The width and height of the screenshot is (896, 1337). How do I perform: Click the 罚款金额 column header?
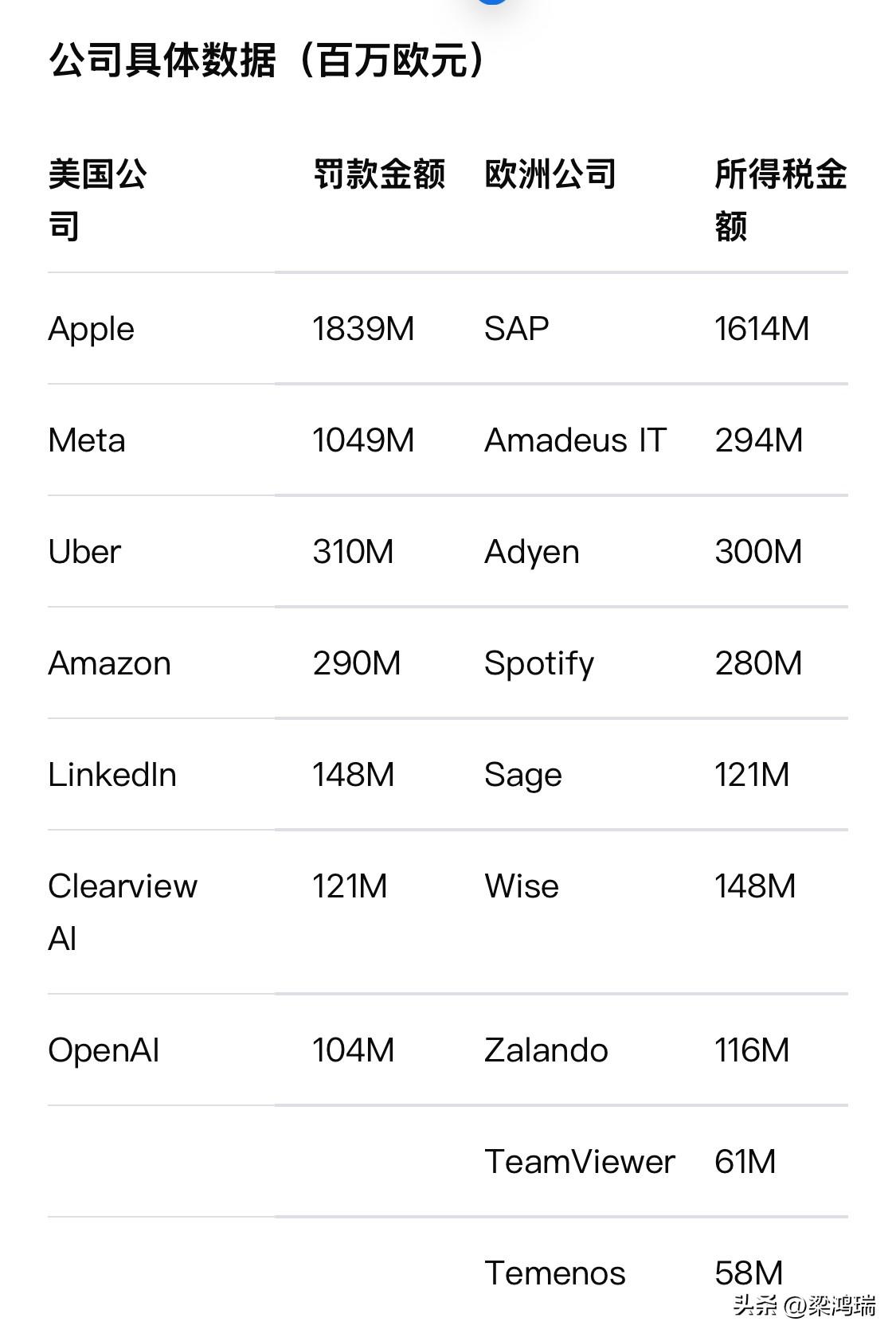click(379, 174)
